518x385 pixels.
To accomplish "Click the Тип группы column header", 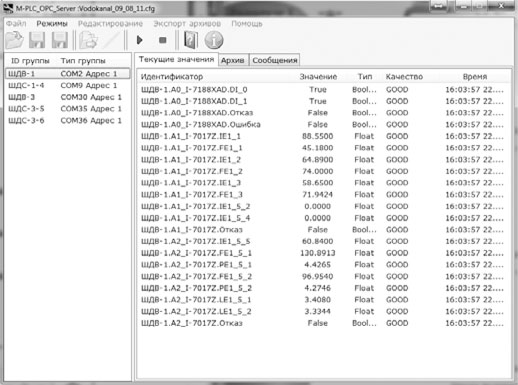I will (83, 61).
